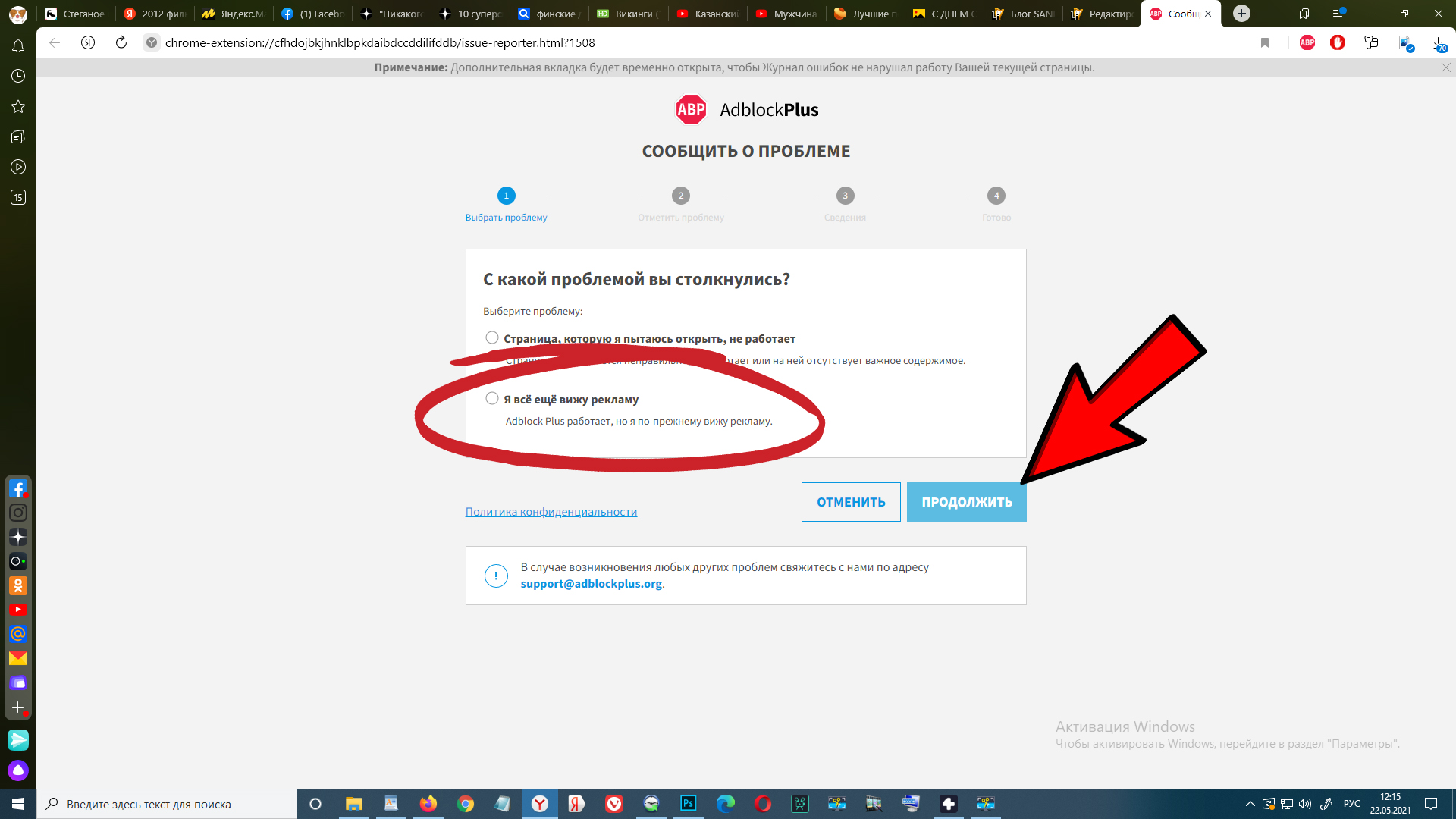
Task: Open Mail.ru @ icon in sidebar
Action: point(18,635)
